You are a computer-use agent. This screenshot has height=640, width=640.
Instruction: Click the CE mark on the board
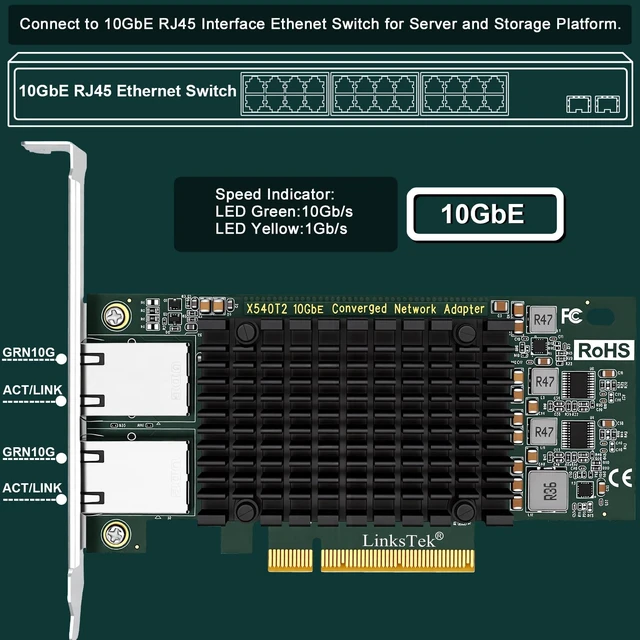621,478
